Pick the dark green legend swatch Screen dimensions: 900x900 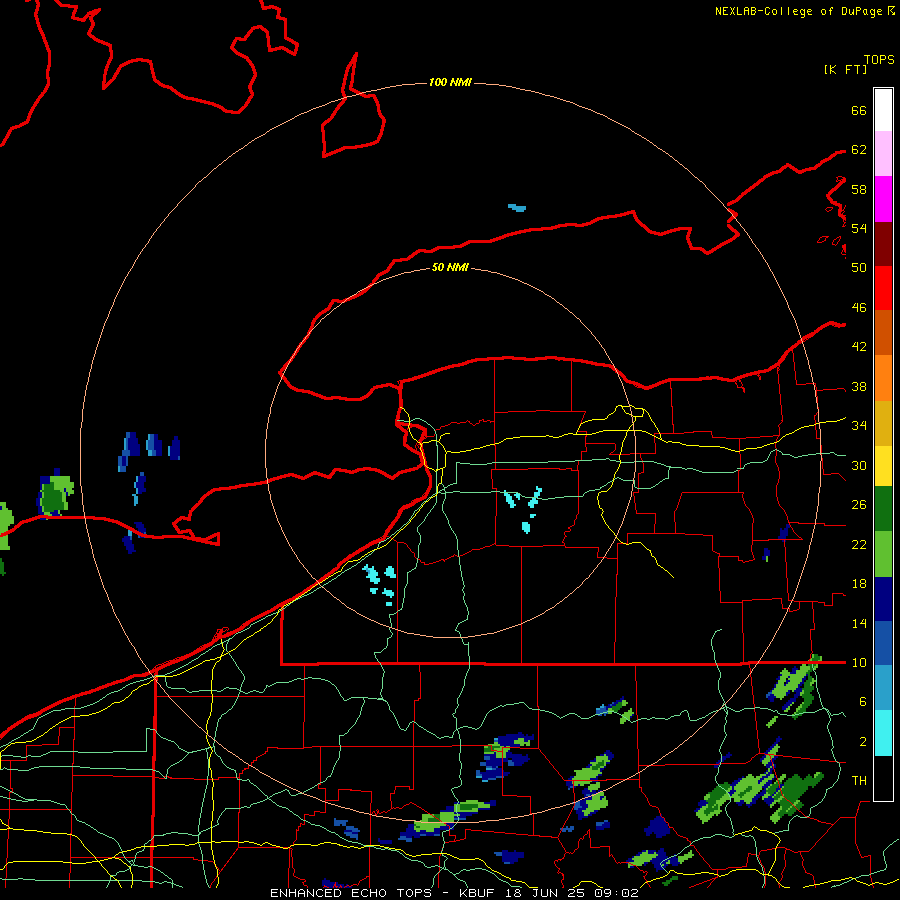[883, 508]
